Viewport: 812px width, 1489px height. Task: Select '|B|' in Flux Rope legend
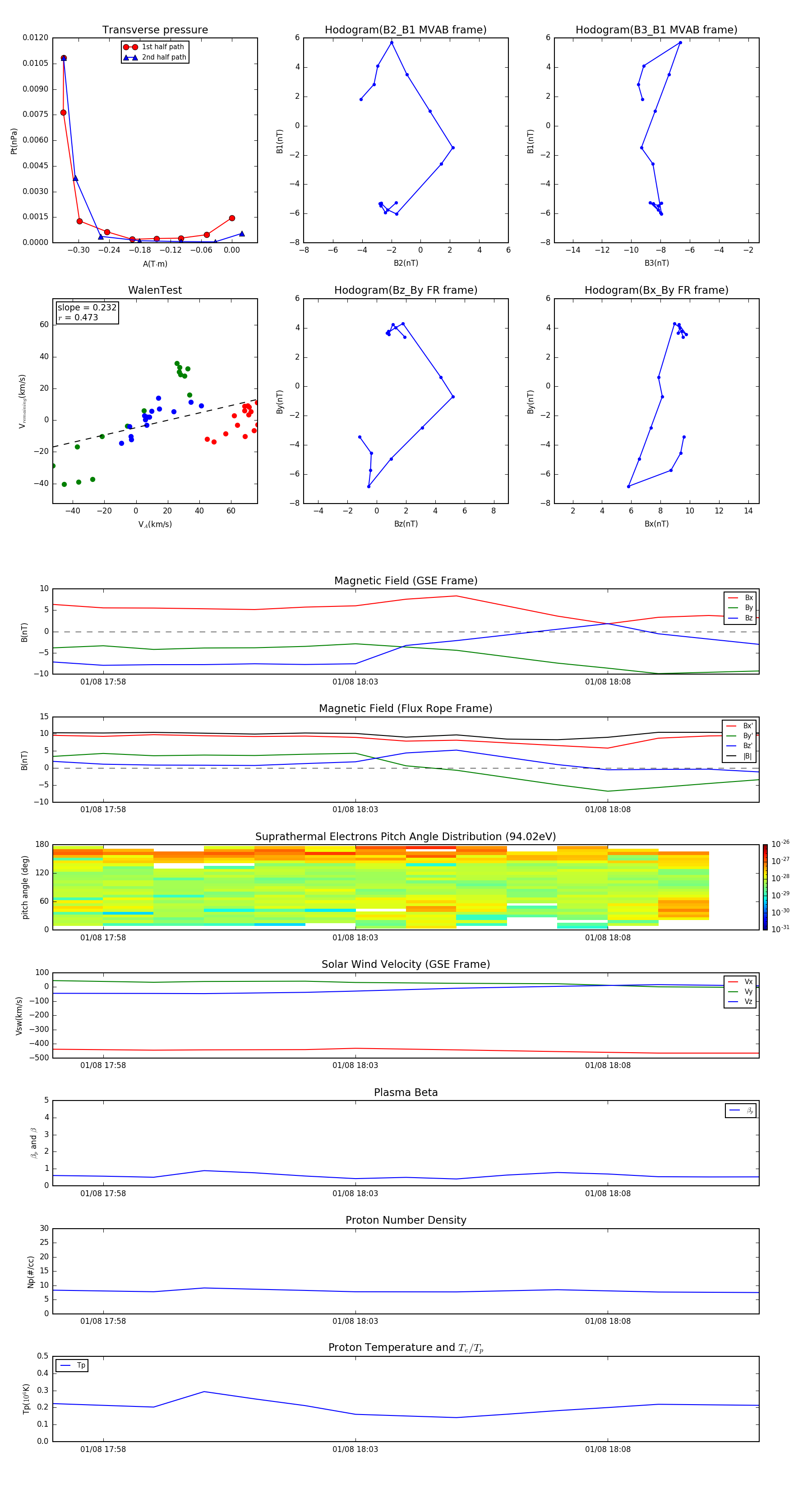click(x=740, y=756)
